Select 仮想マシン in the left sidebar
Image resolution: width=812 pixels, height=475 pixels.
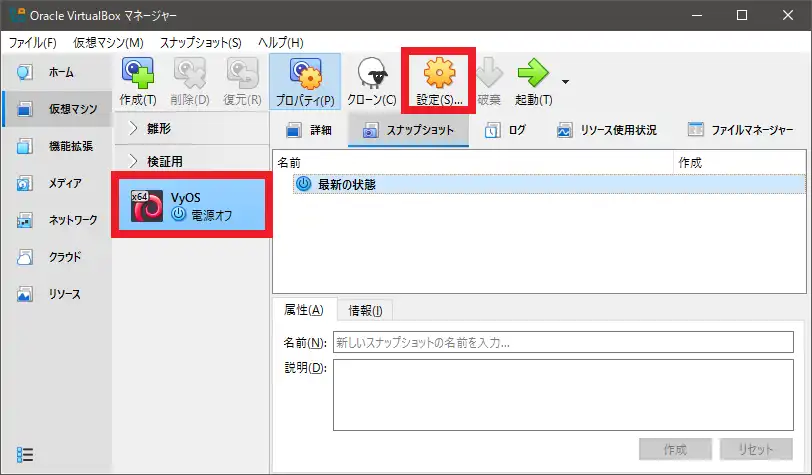pos(57,109)
